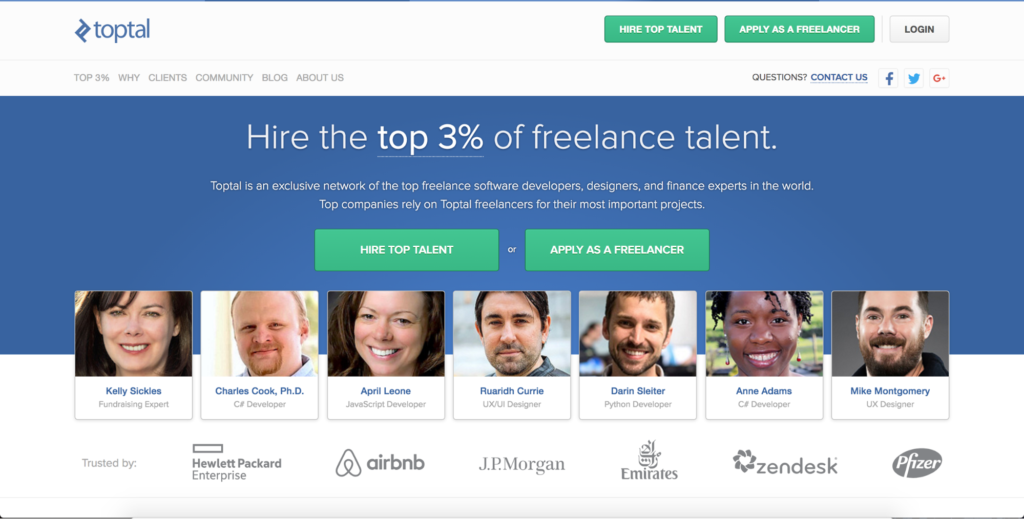Click the underlined "top 3%" headline text
The image size is (1024, 519).
[x=430, y=138]
